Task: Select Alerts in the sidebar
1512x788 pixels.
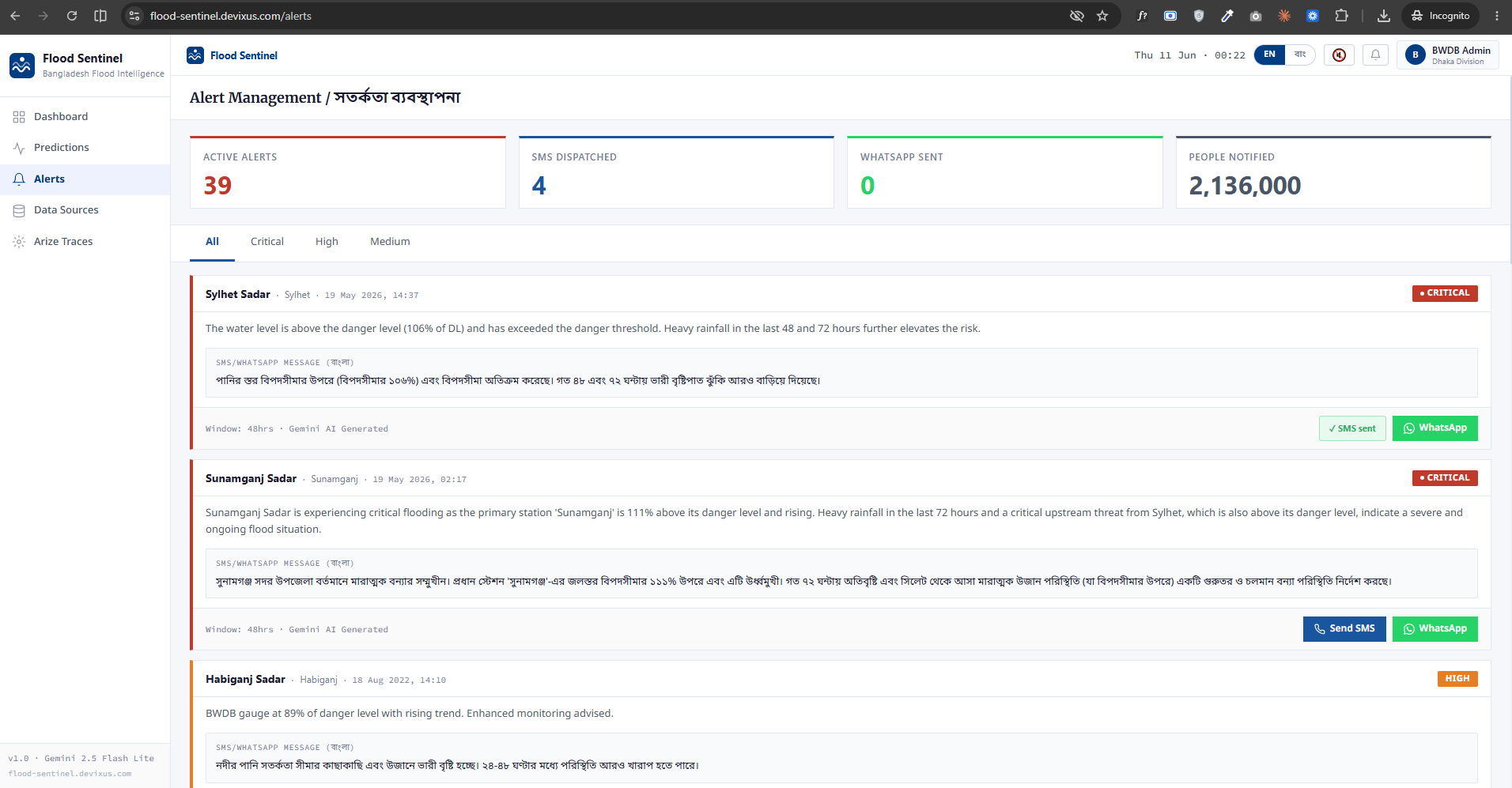Action: (85, 179)
